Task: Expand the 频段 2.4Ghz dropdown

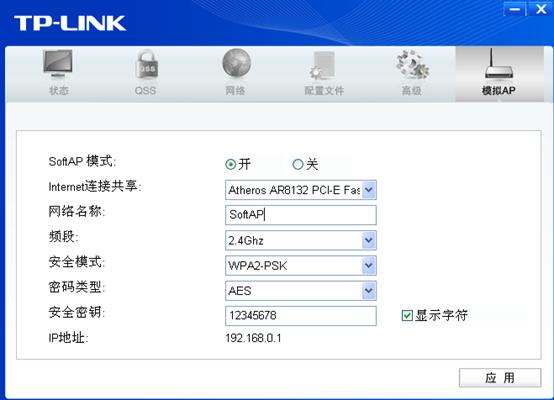Action: (x=369, y=240)
